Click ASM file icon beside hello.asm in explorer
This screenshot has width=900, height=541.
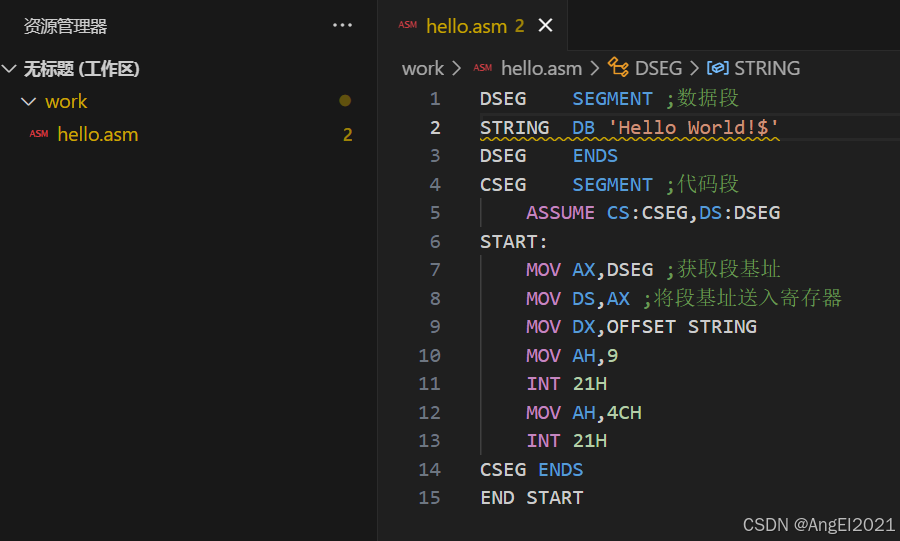pos(39,134)
